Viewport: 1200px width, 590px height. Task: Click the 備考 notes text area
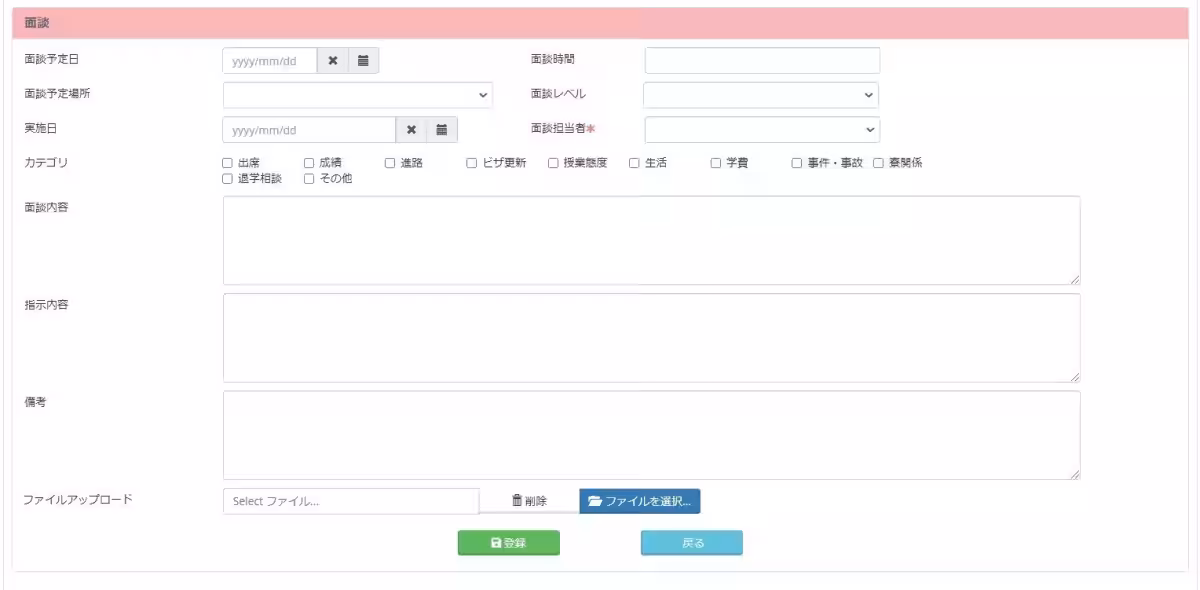(651, 435)
